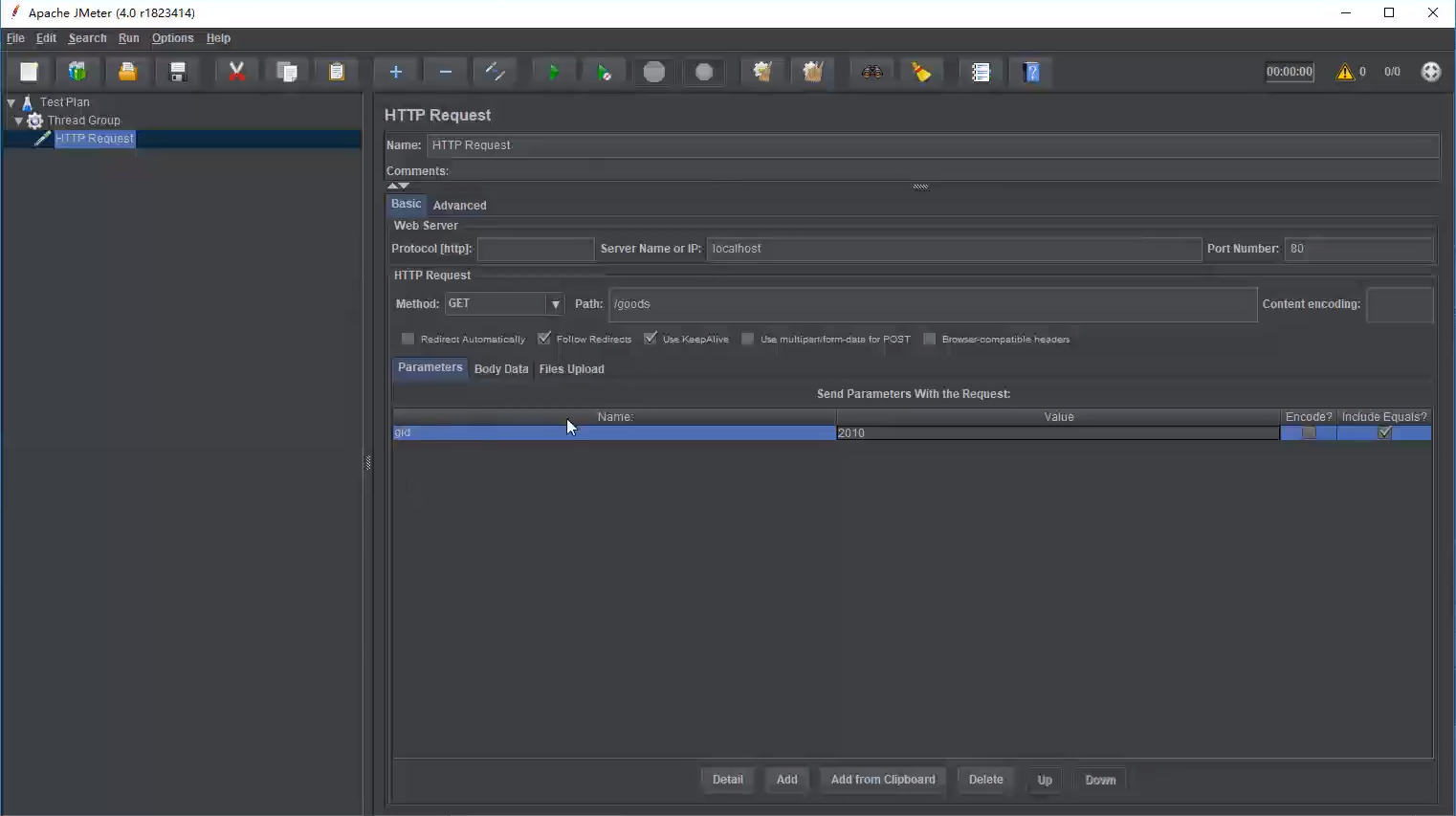Image resolution: width=1456 pixels, height=816 pixels.
Task: Click the Down button
Action: pyautogui.click(x=1100, y=780)
